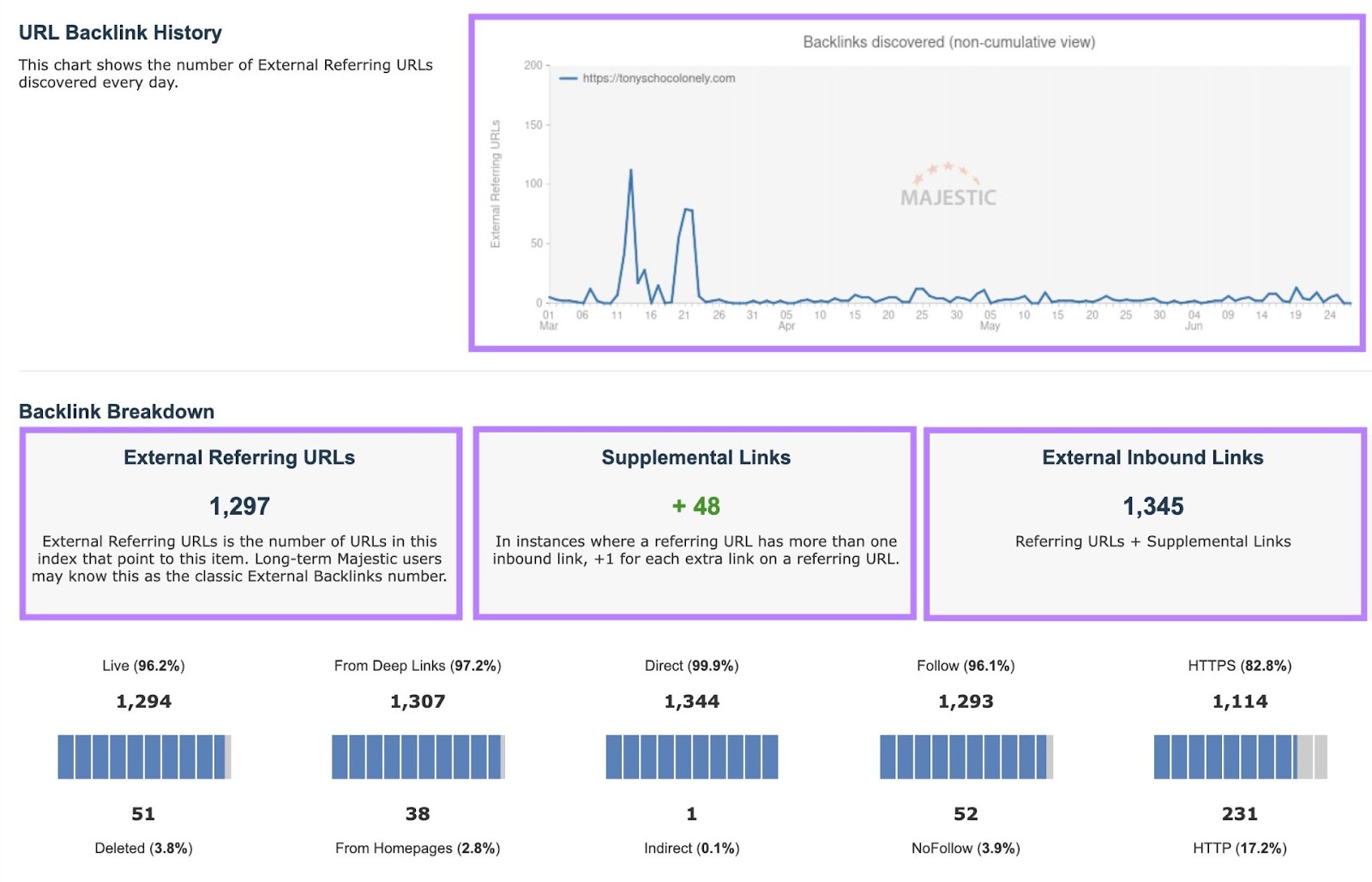1372x882 pixels.
Task: Click the green + 48 value
Action: tap(695, 506)
